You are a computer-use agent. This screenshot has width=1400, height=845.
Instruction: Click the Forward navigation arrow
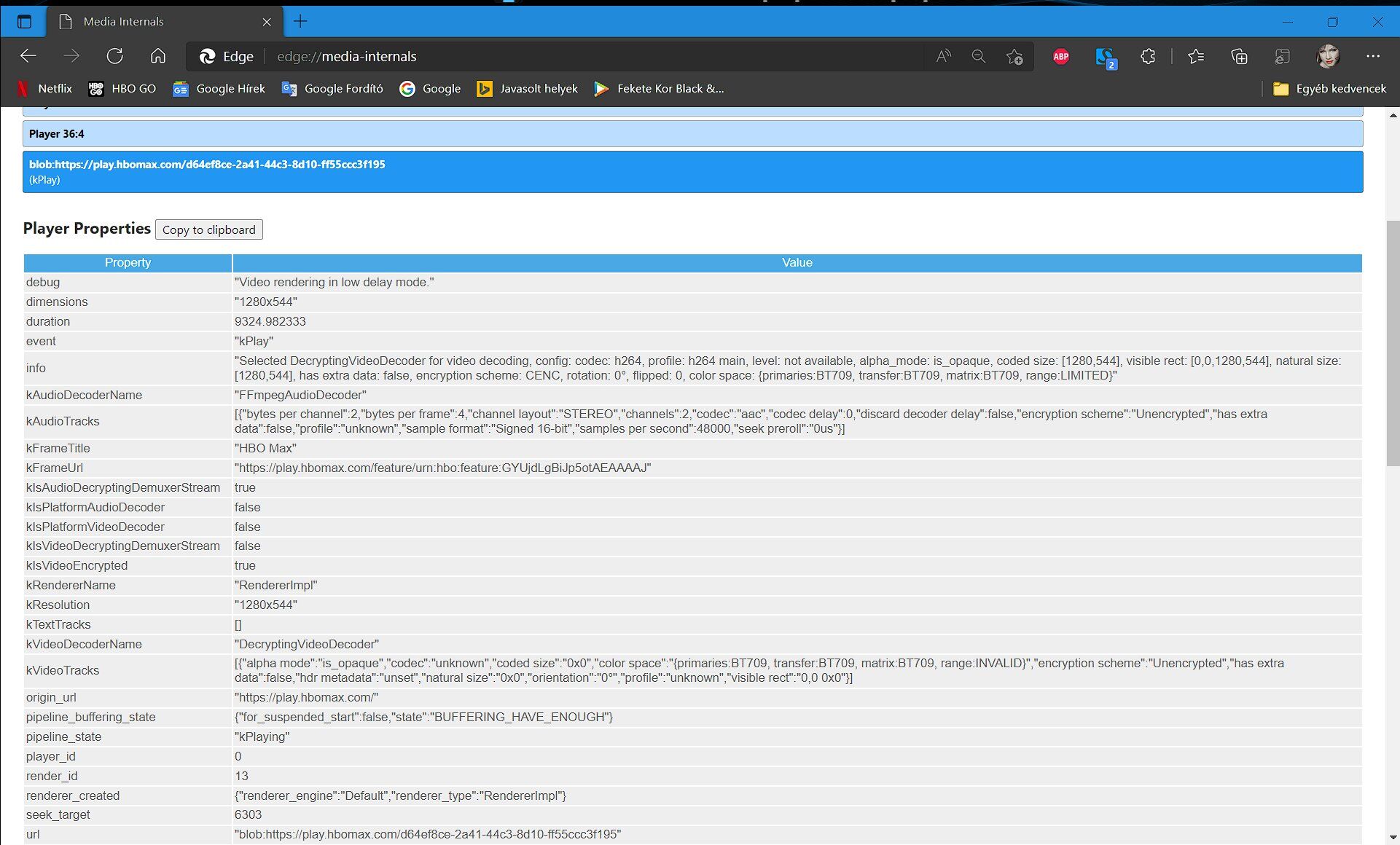tap(71, 56)
